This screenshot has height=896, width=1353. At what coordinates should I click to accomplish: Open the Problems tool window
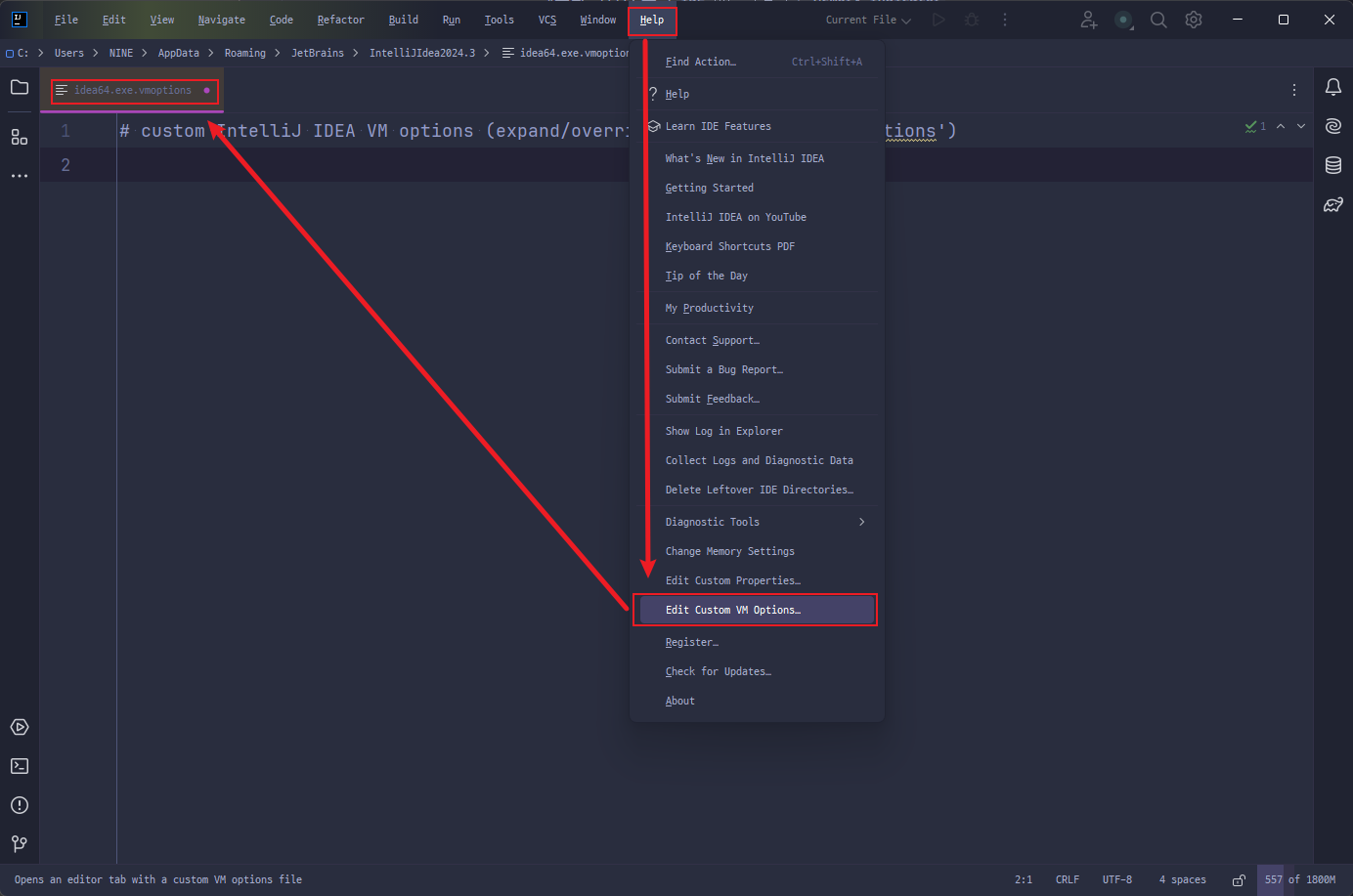click(x=20, y=805)
